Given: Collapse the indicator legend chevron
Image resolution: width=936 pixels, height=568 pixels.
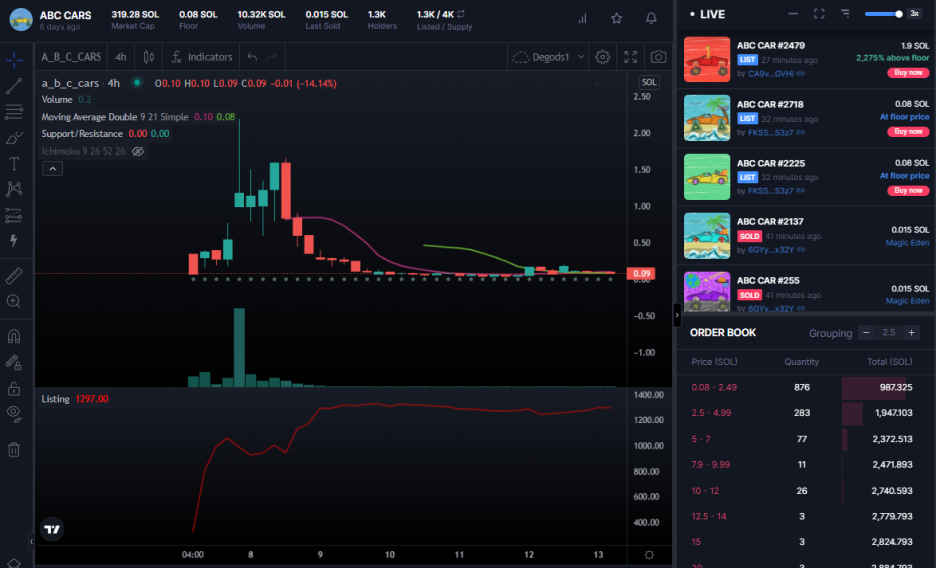Looking at the screenshot, I should pos(53,169).
